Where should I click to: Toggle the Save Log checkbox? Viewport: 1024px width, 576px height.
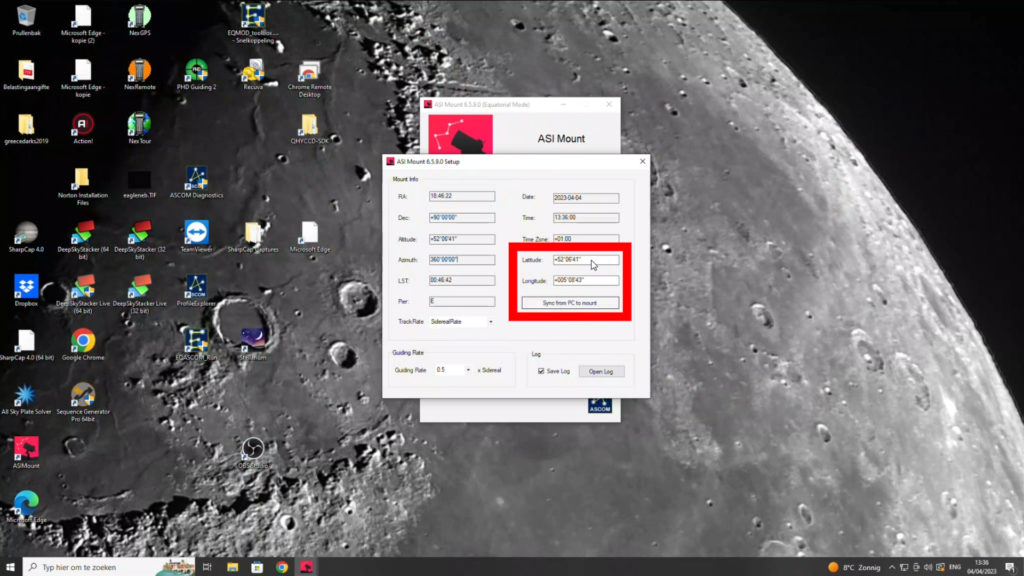[x=541, y=371]
